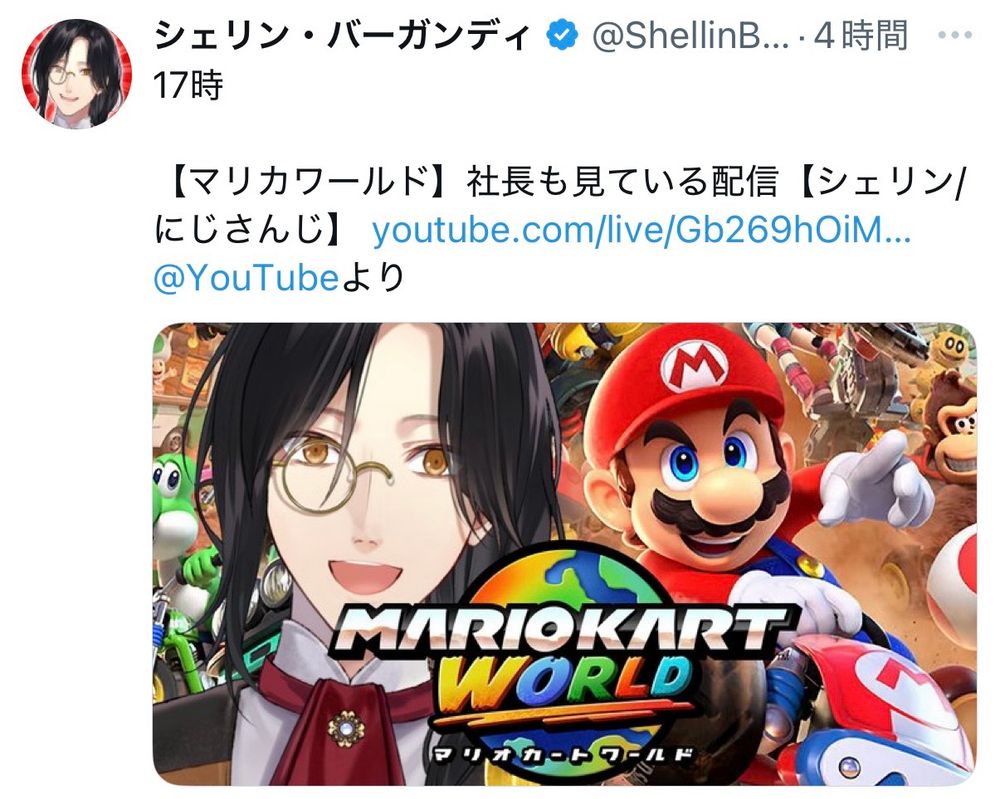Open the @YouTube mention

(246, 277)
